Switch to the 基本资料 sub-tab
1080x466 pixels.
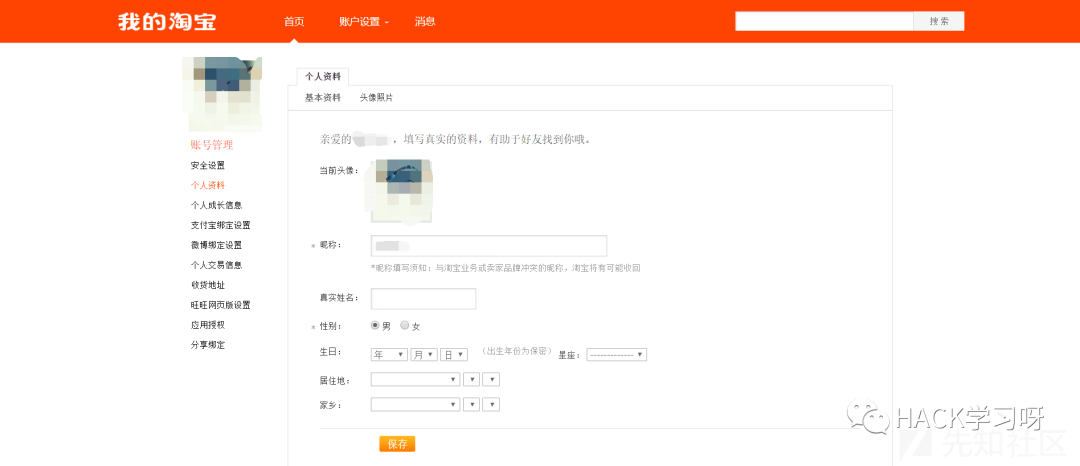click(x=323, y=98)
